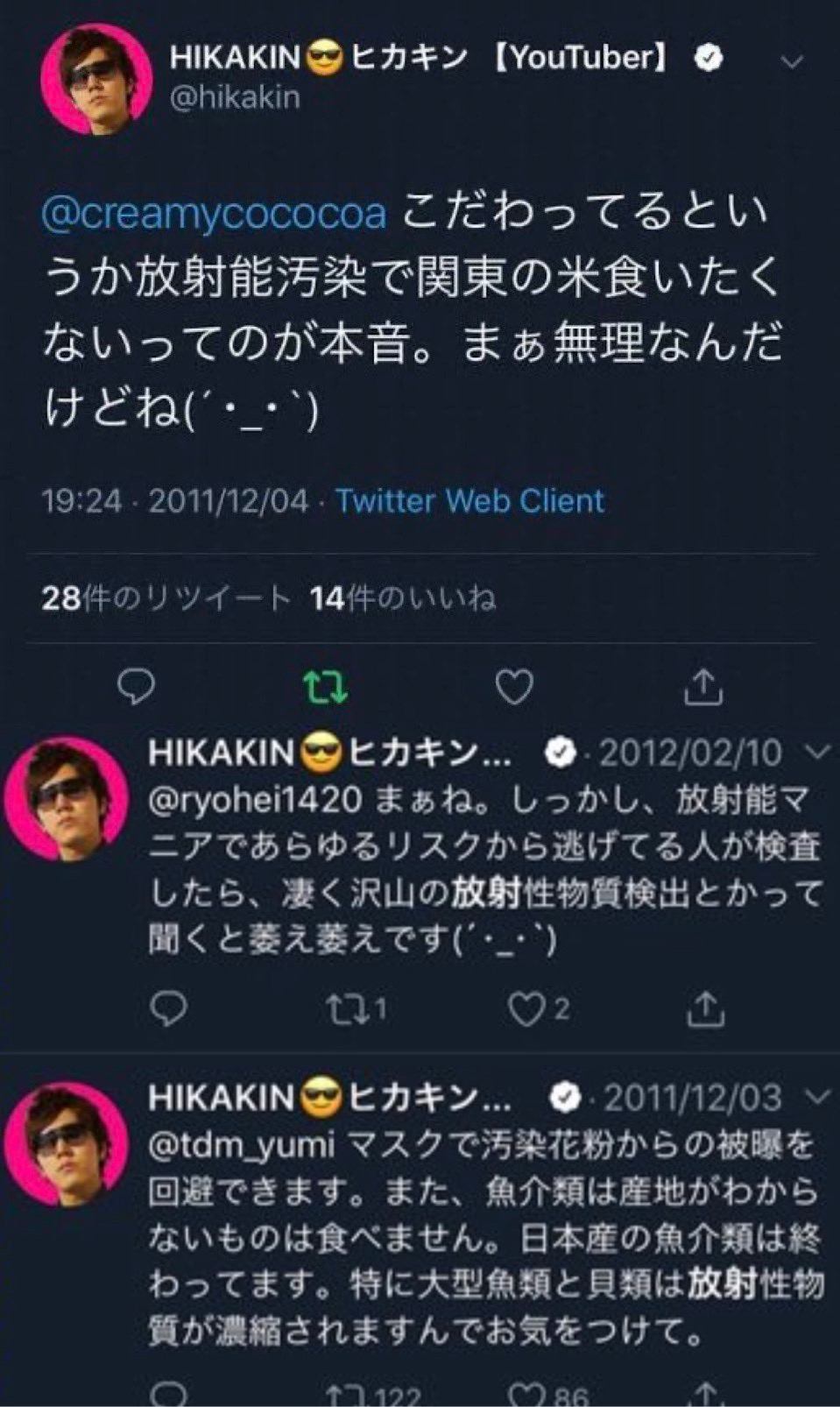Expand options for the 2011/12/03 tweet

tap(815, 1096)
